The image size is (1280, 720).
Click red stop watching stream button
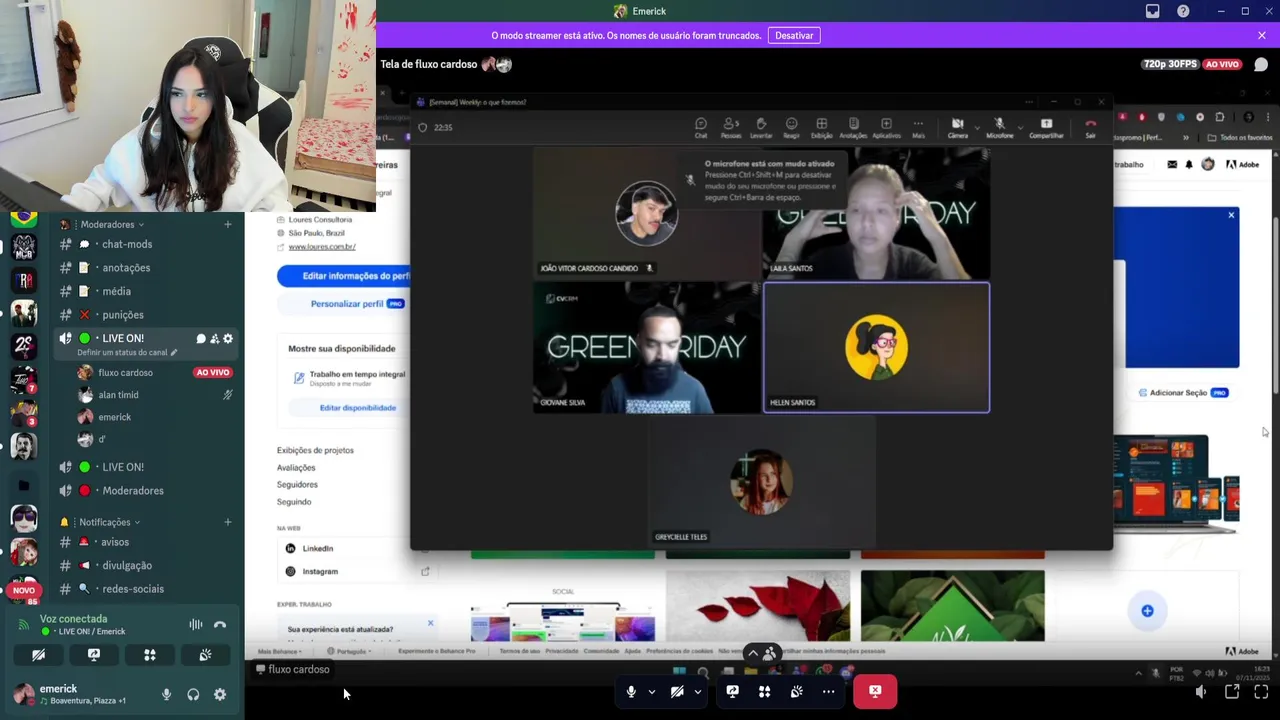point(875,691)
